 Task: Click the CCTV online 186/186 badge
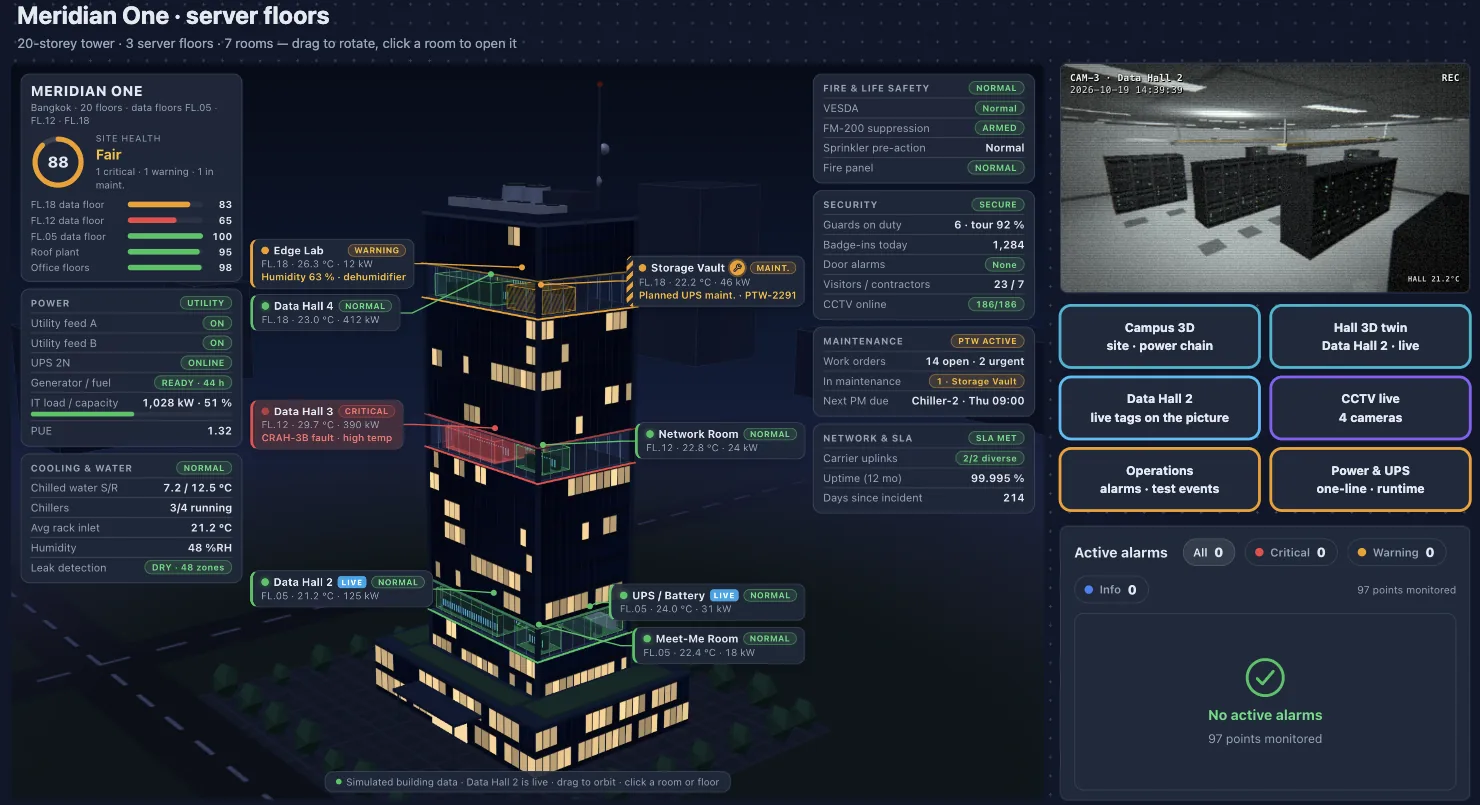[996, 304]
